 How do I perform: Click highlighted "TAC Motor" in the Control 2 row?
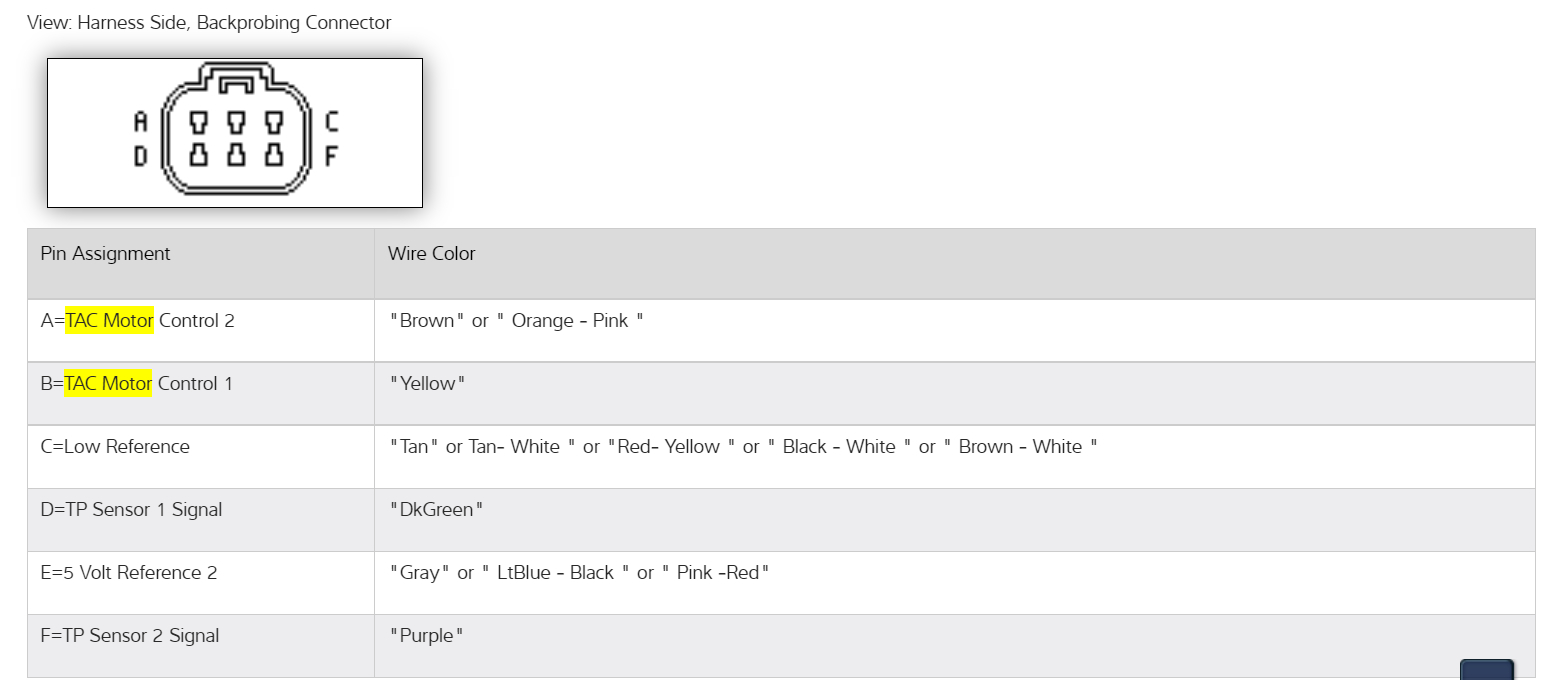tap(110, 321)
